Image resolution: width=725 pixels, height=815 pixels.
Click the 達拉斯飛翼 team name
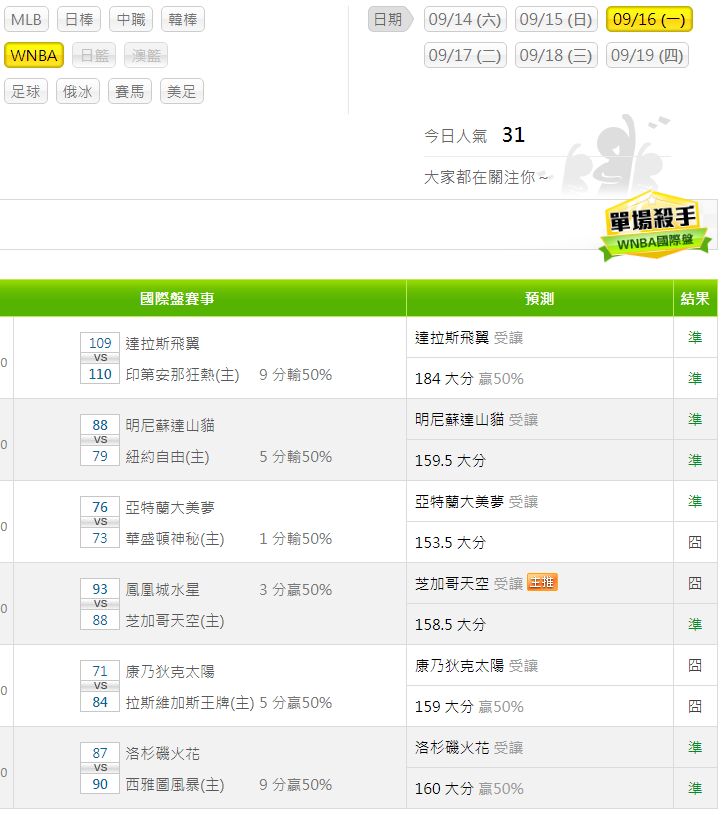[x=162, y=343]
